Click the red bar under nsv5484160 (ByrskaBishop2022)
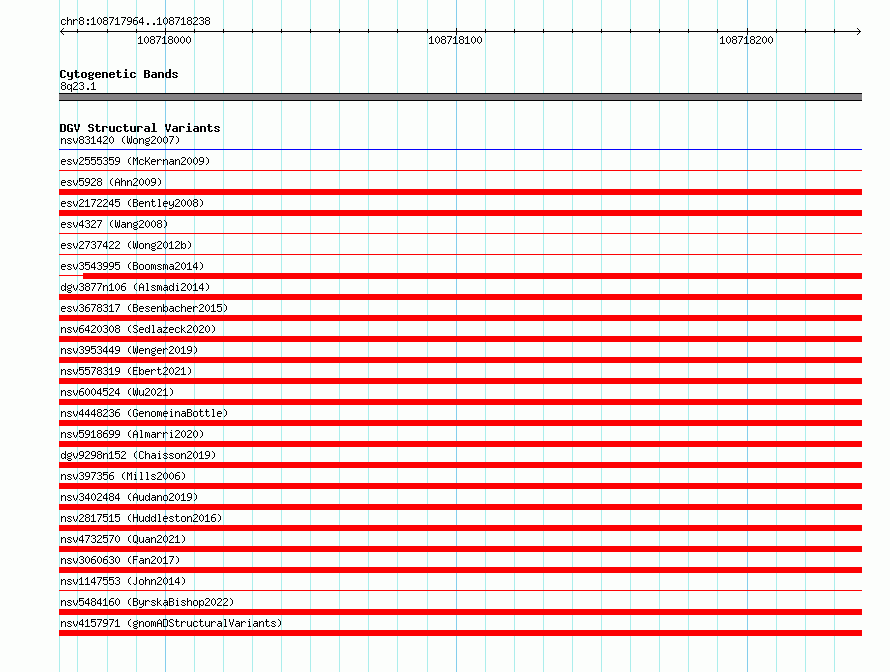The height and width of the screenshot is (672, 890). point(460,612)
